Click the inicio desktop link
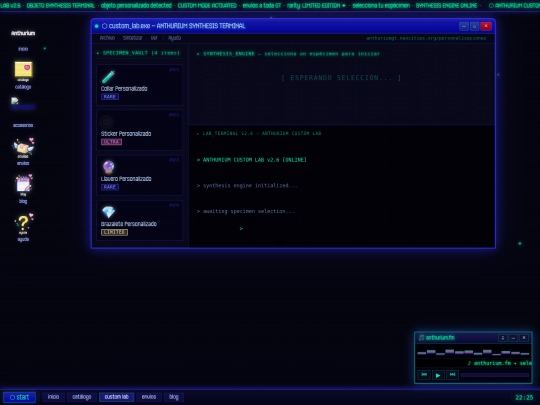Image resolution: width=540 pixels, height=405 pixels. coord(23,49)
